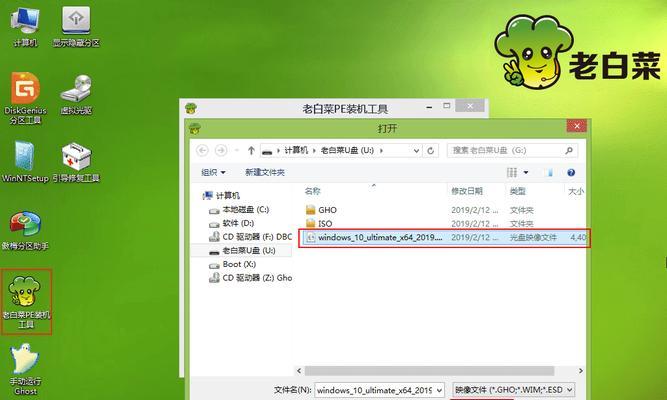Click the 文件名 text input field

374,390
